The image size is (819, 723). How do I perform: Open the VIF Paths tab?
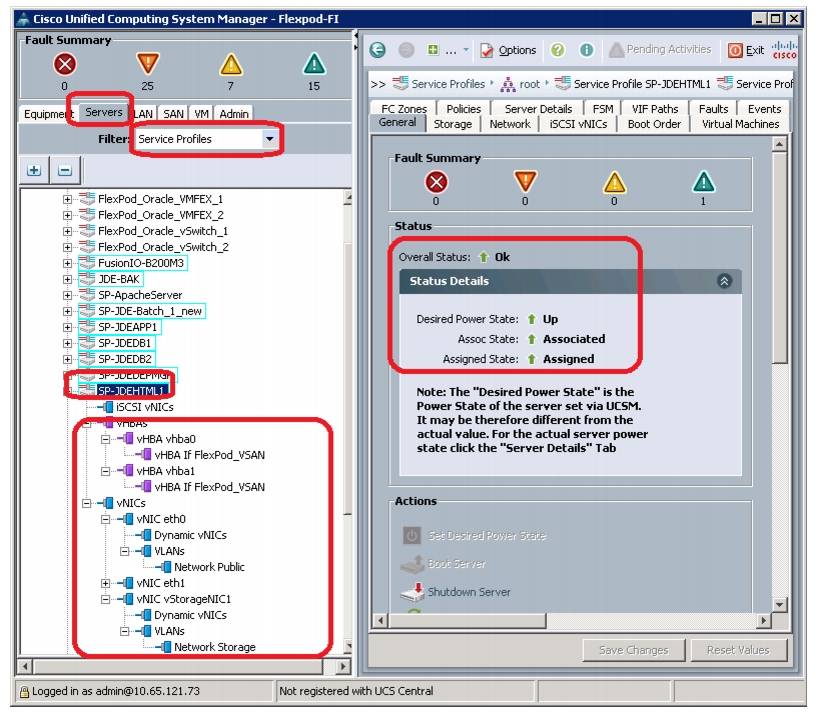[x=654, y=109]
